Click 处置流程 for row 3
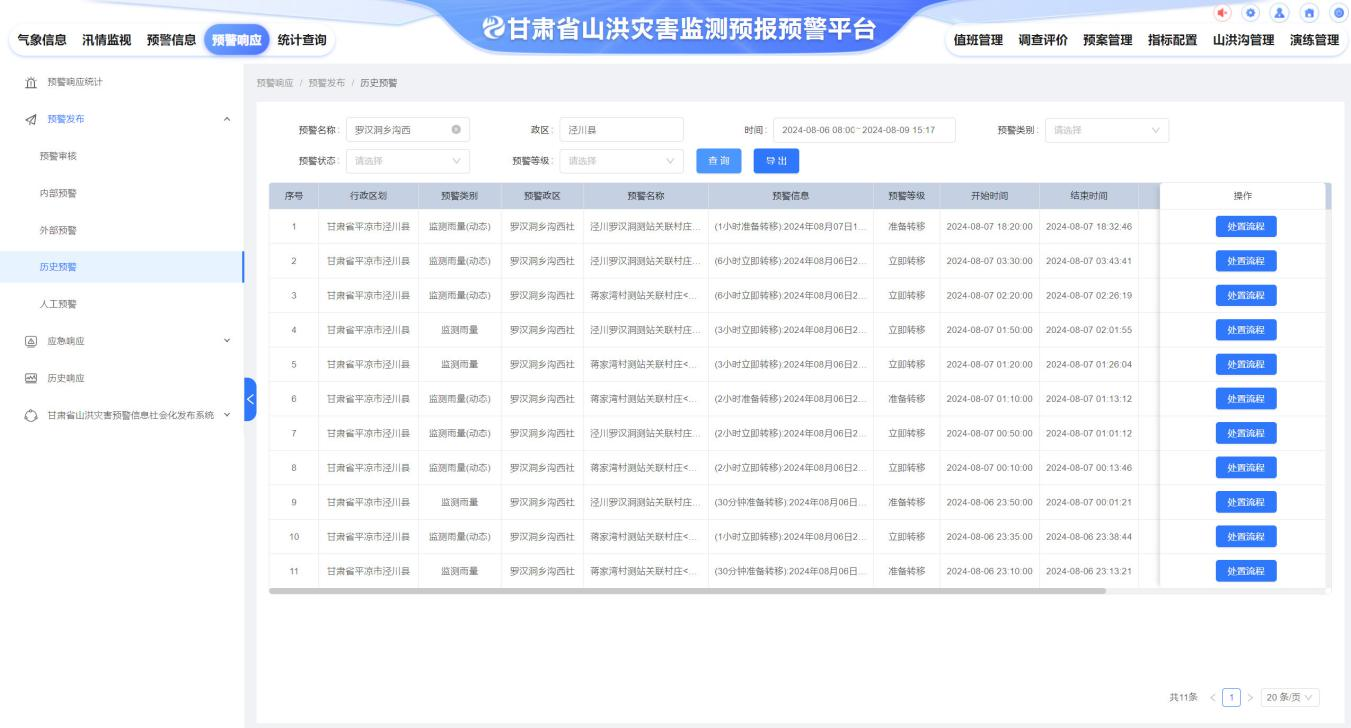 [1246, 295]
